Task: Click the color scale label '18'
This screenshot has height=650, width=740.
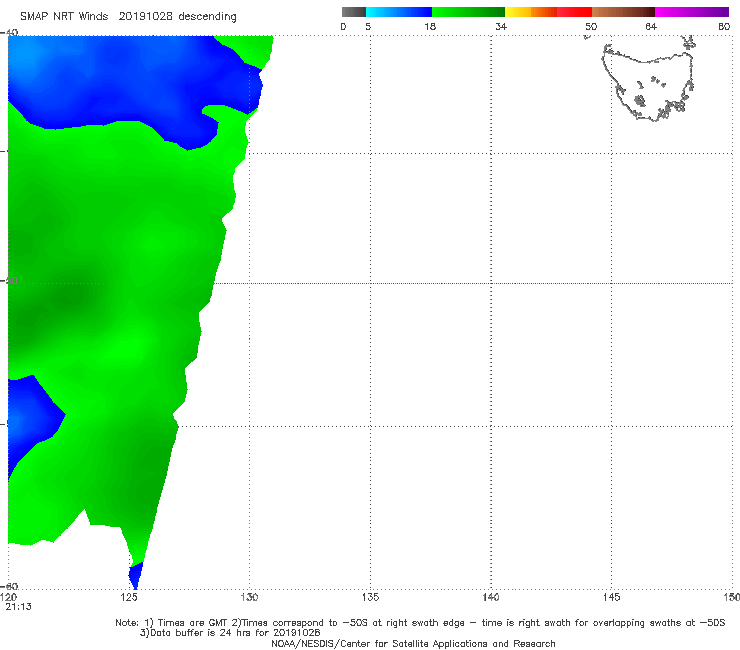Action: 430,27
